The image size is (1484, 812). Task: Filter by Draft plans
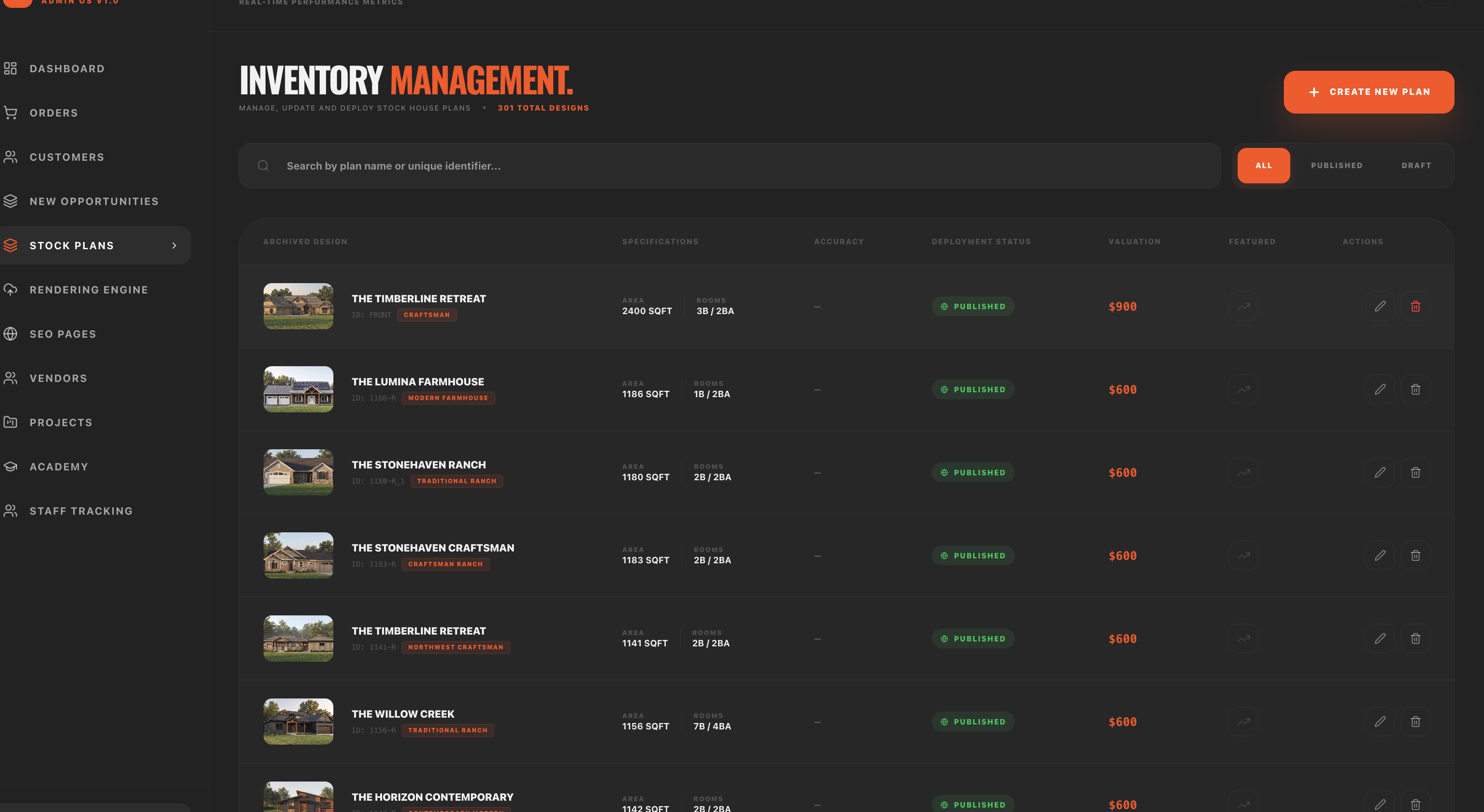point(1416,166)
